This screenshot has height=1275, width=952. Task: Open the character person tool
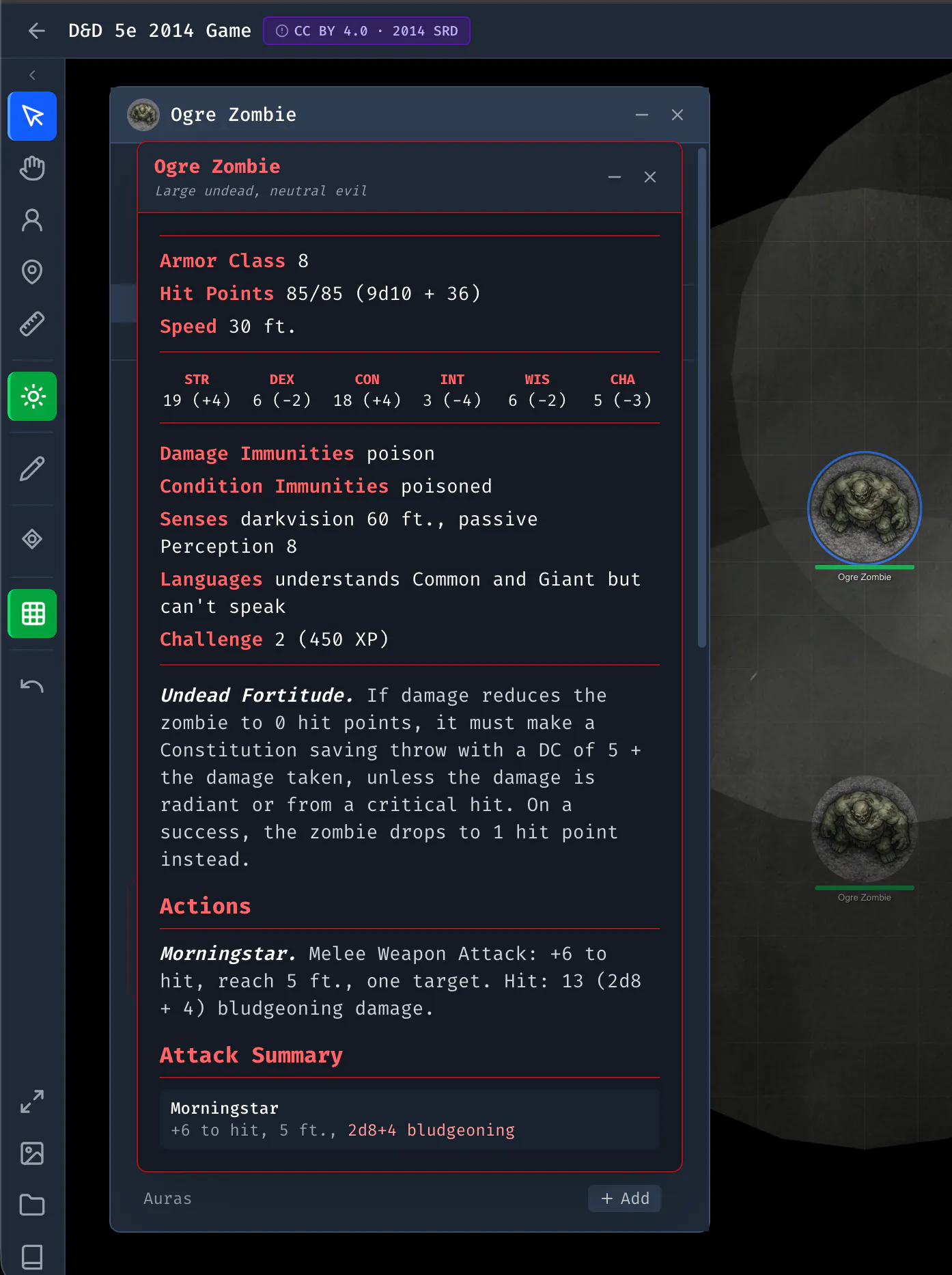point(32,220)
